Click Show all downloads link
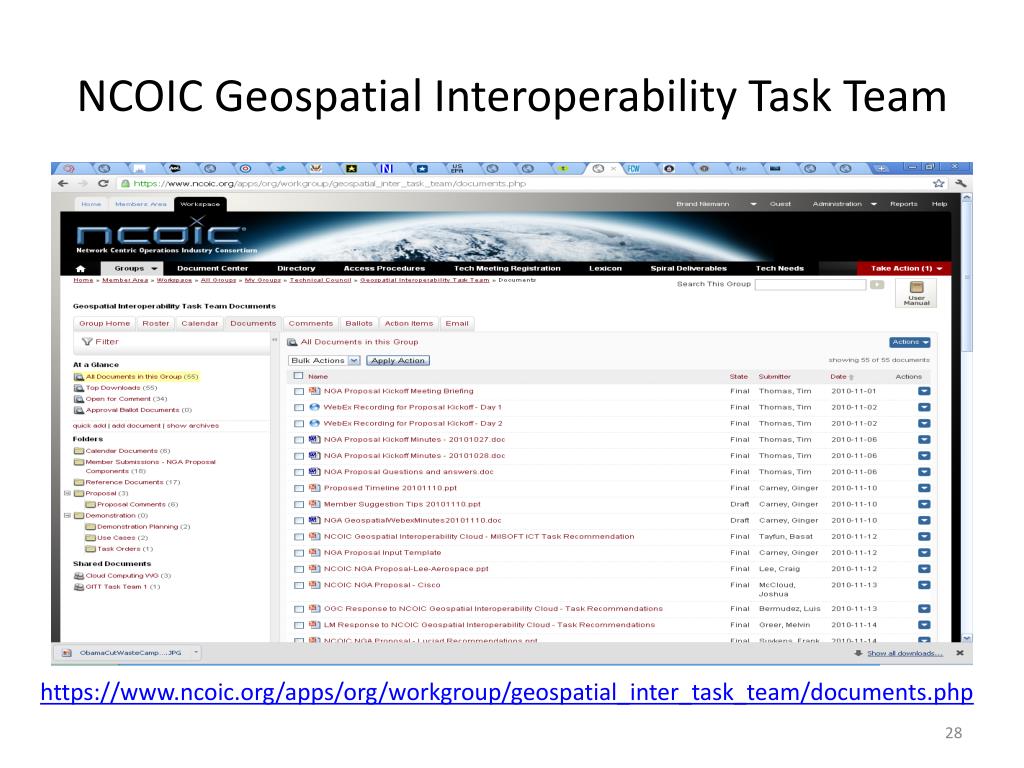 coord(904,653)
